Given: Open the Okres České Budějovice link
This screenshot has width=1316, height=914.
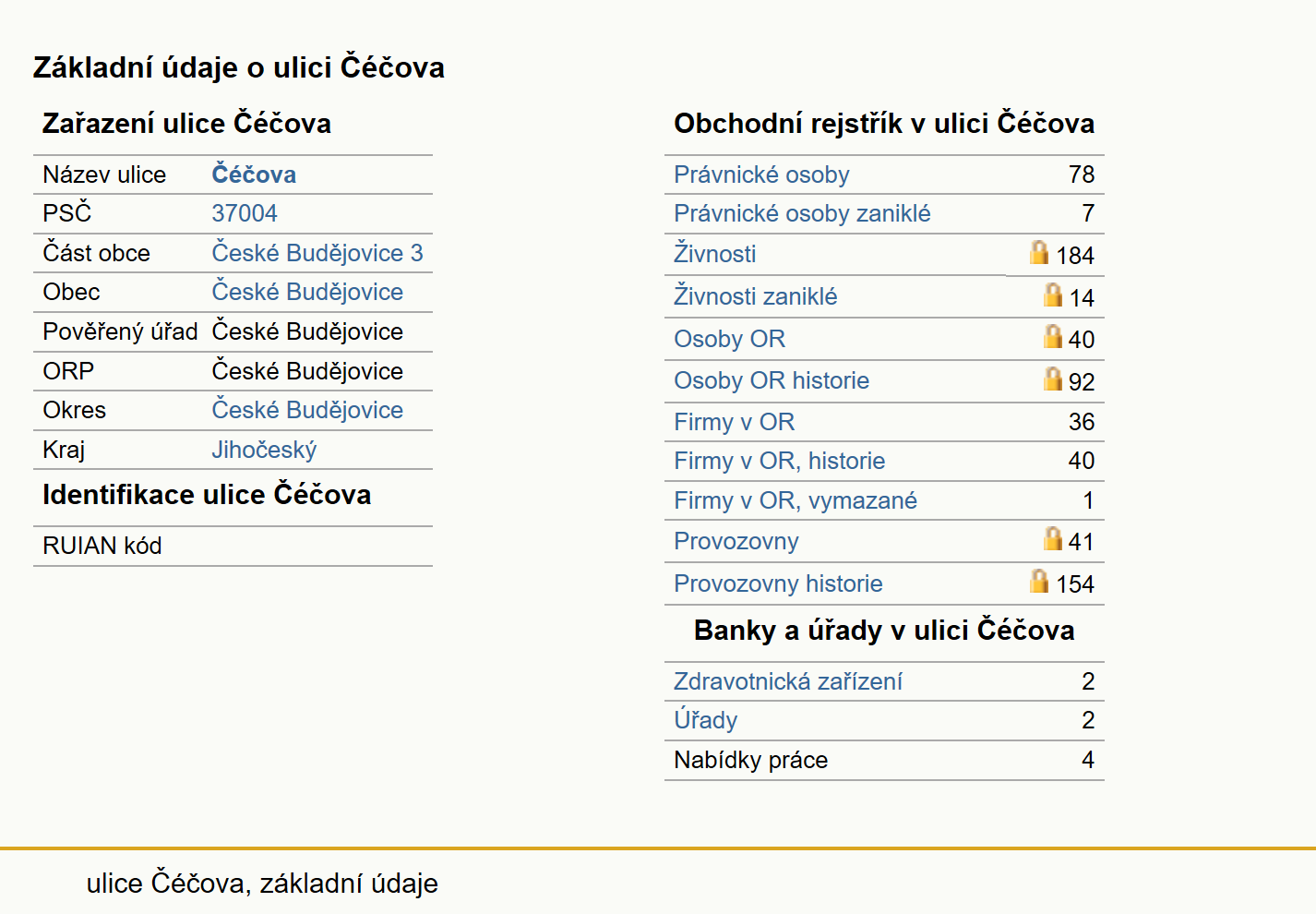Looking at the screenshot, I should coord(307,410).
